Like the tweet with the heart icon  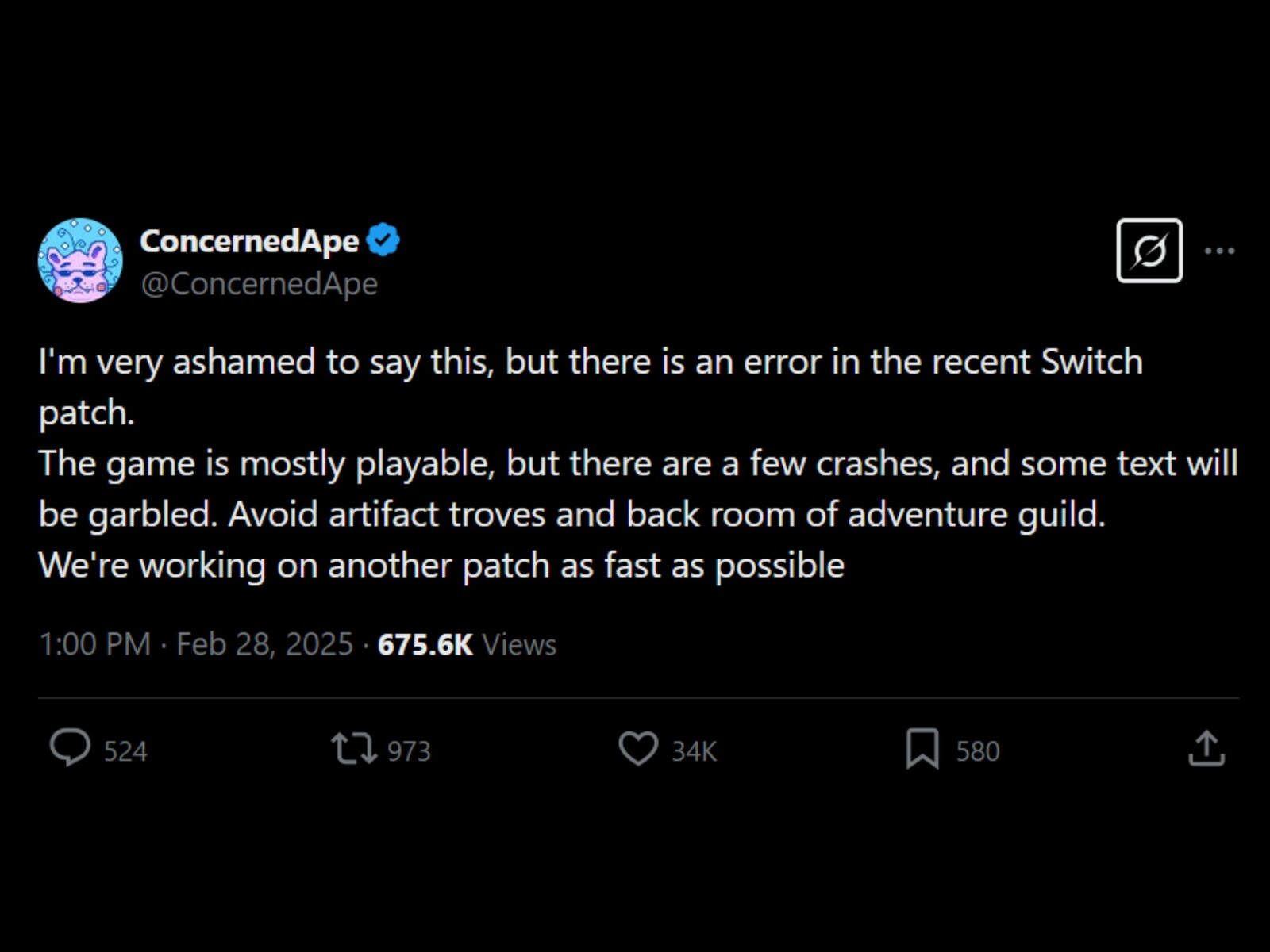[638, 748]
